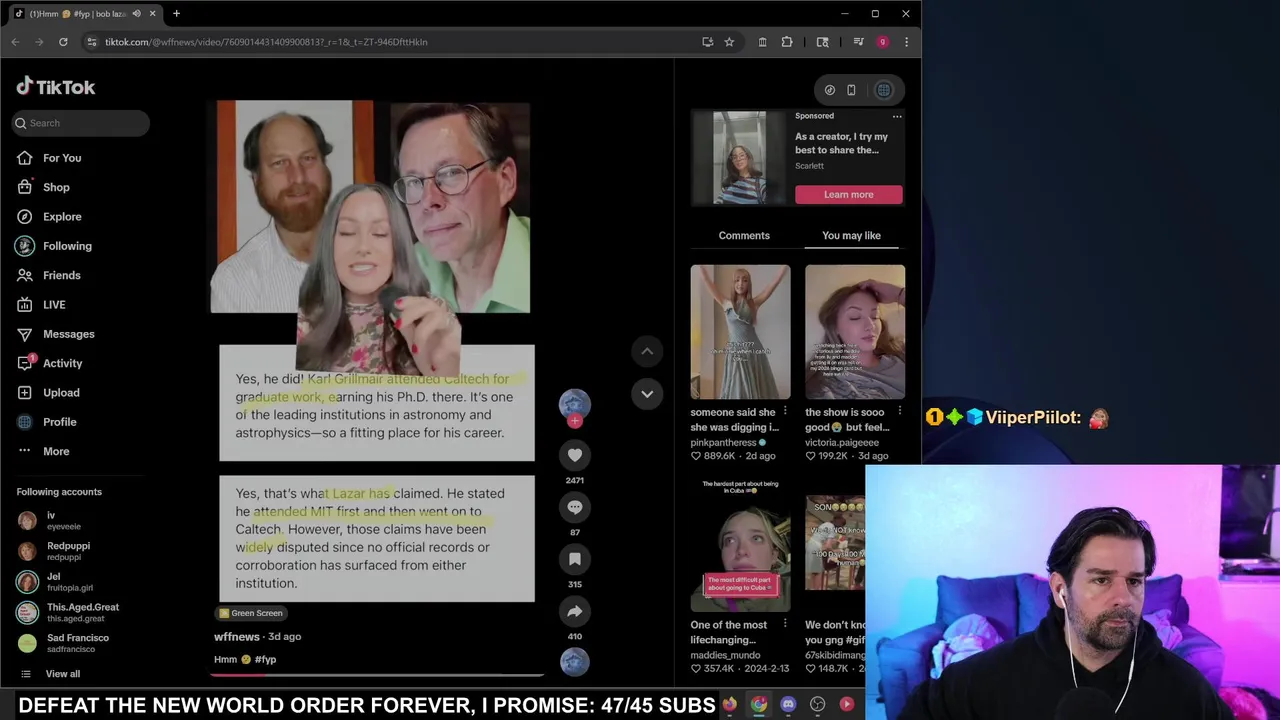Bookmark the video to favorites

click(x=575, y=559)
